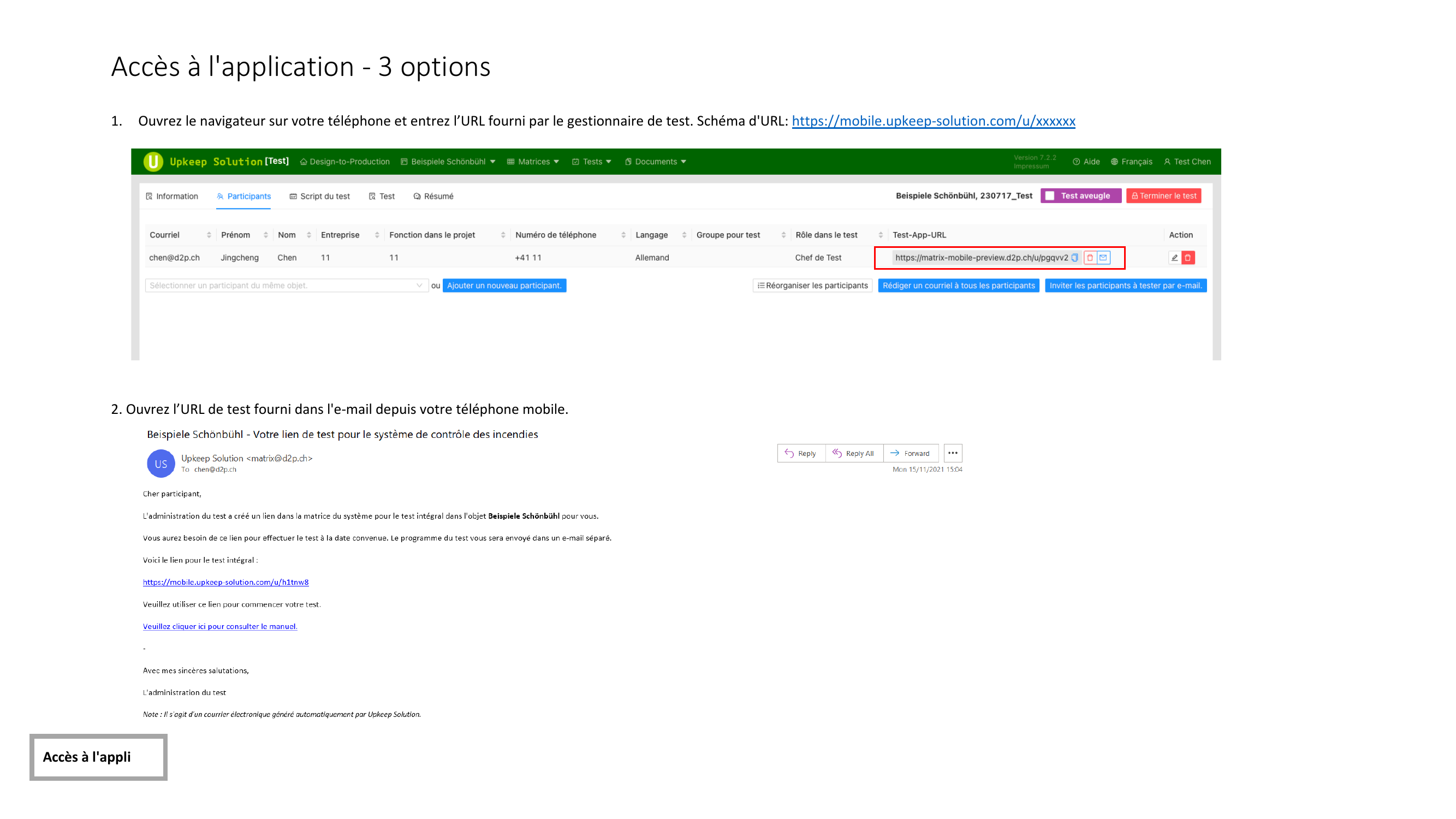Delete participant with red Action trash button
The height and width of the screenshot is (819, 1456).
click(x=1188, y=258)
